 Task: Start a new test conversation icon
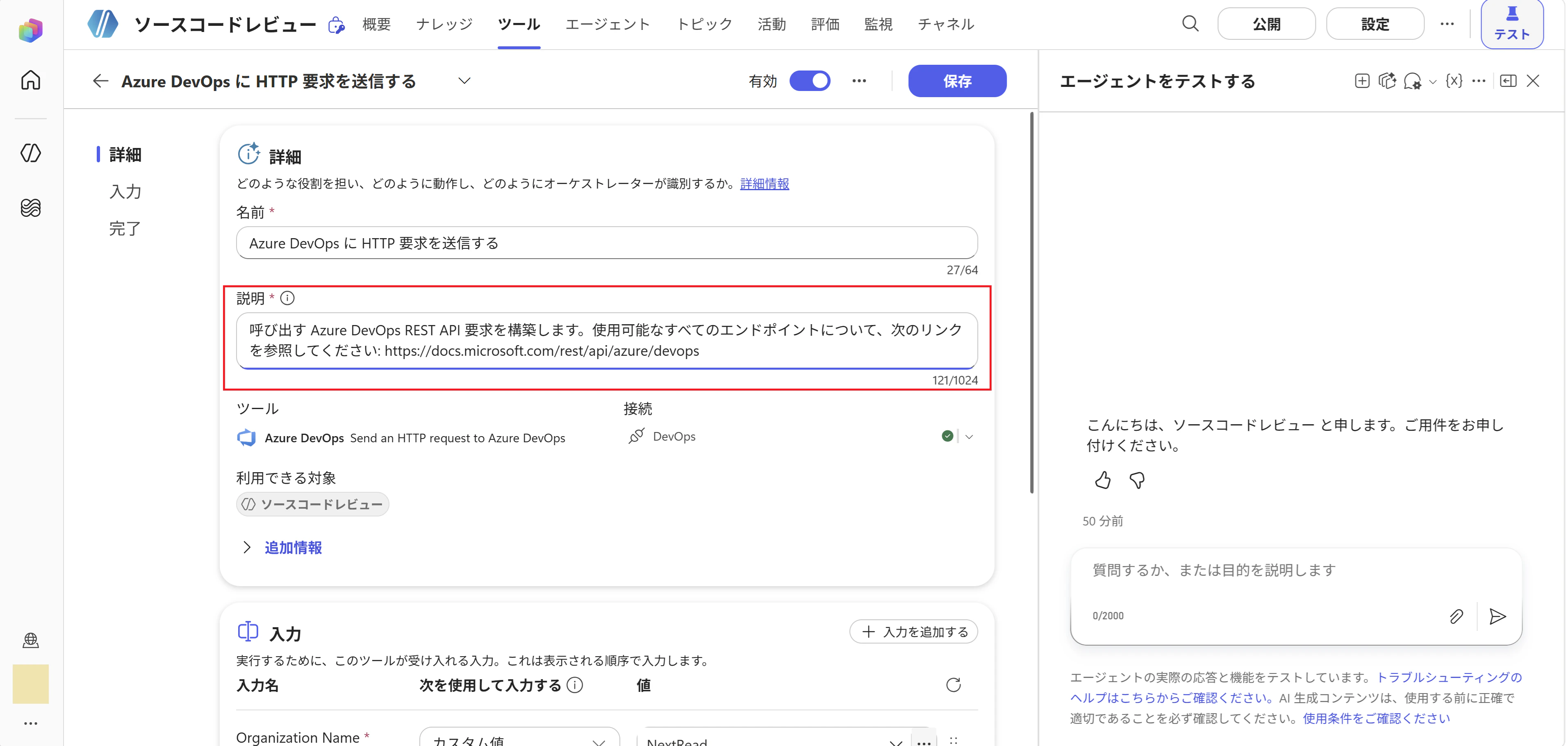[x=1362, y=81]
